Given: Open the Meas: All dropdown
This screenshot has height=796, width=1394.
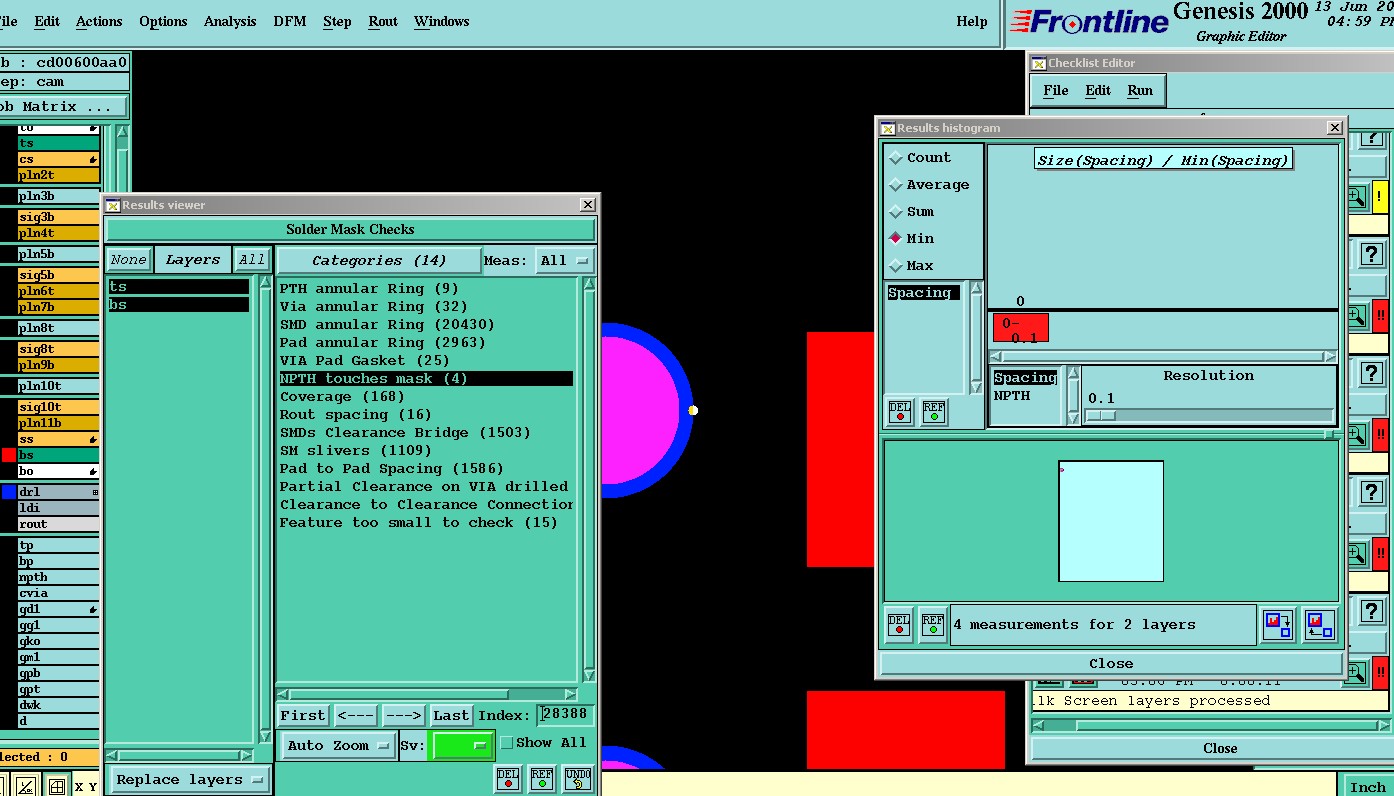Looking at the screenshot, I should tap(564, 261).
